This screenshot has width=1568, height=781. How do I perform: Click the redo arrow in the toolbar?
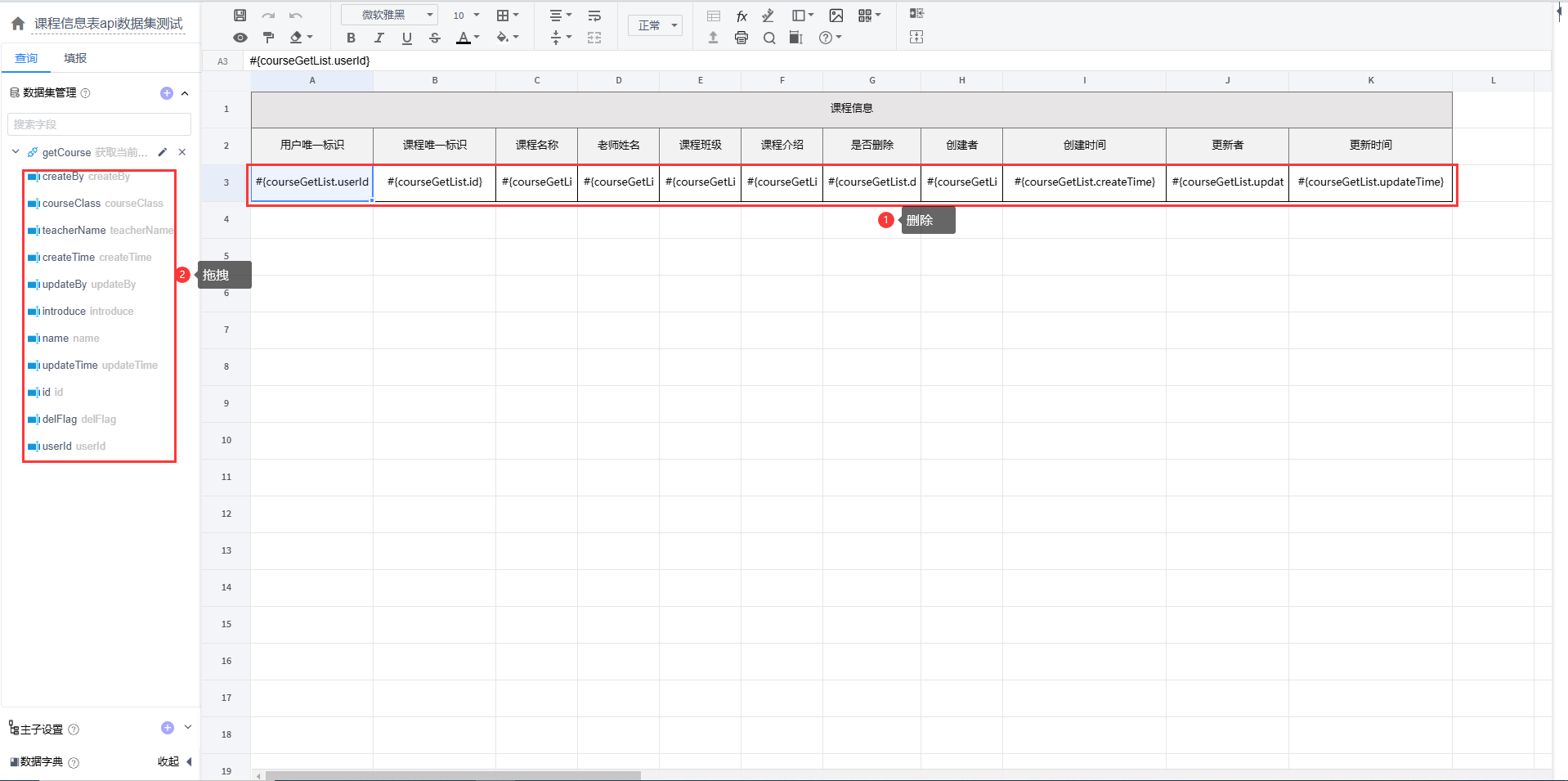[268, 16]
